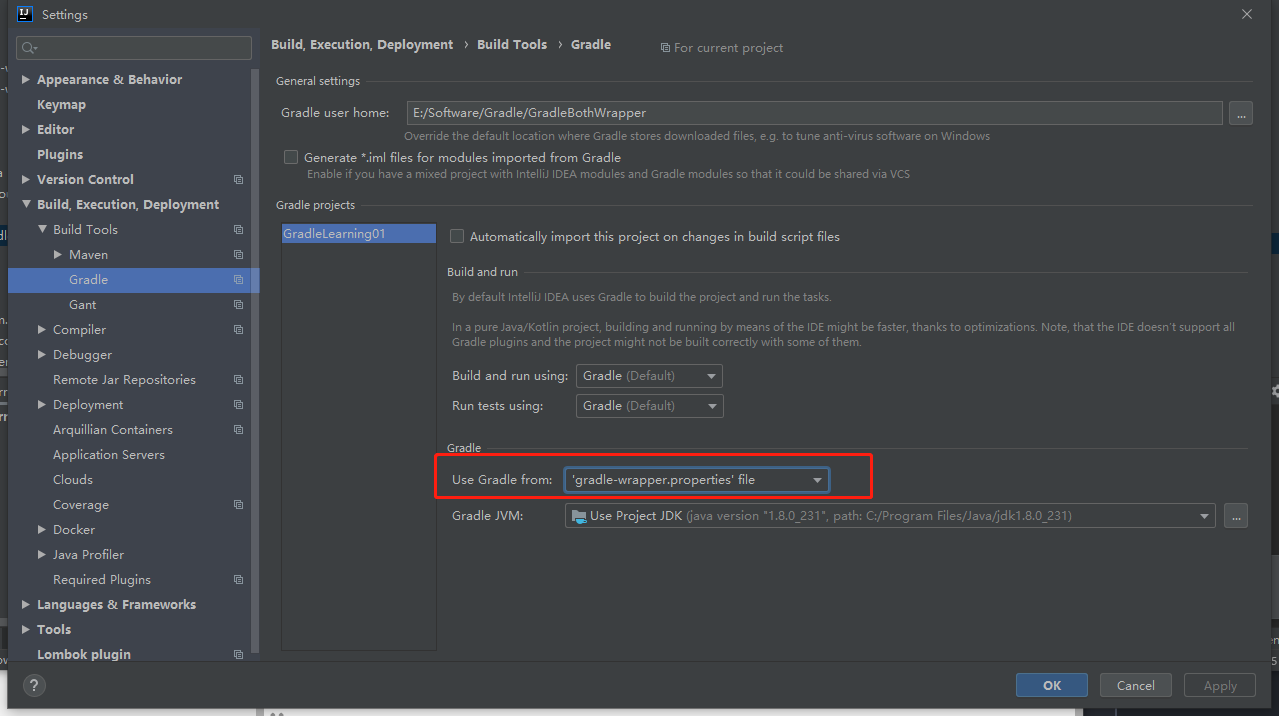Click the per-project icon next to Build Tools
Viewport: 1279px width, 716px height.
pos(238,230)
